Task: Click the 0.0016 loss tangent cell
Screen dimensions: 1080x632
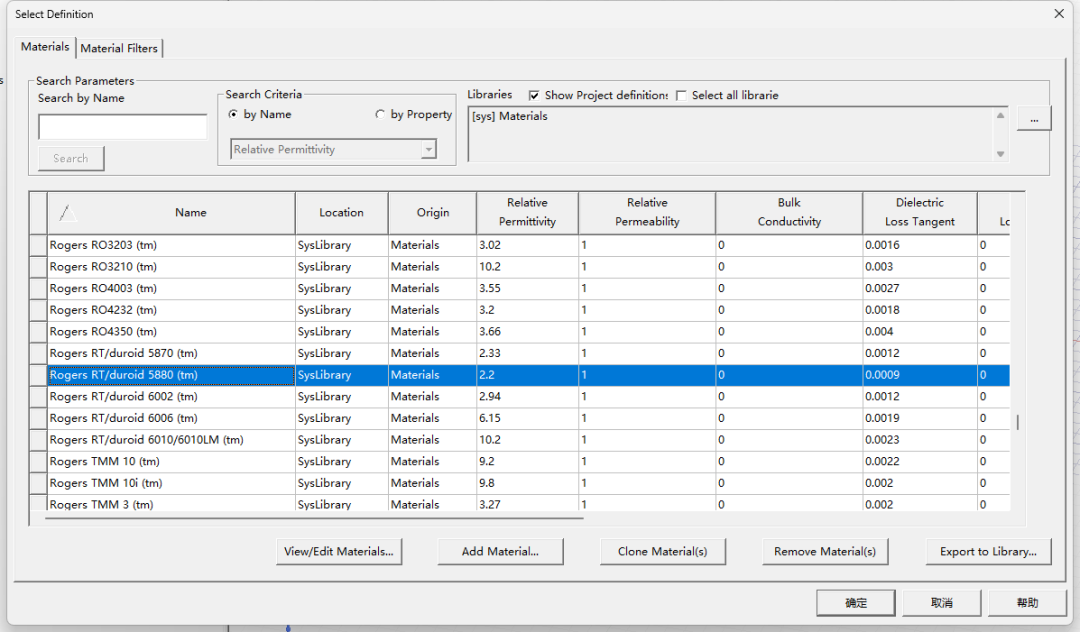Action: click(x=920, y=245)
